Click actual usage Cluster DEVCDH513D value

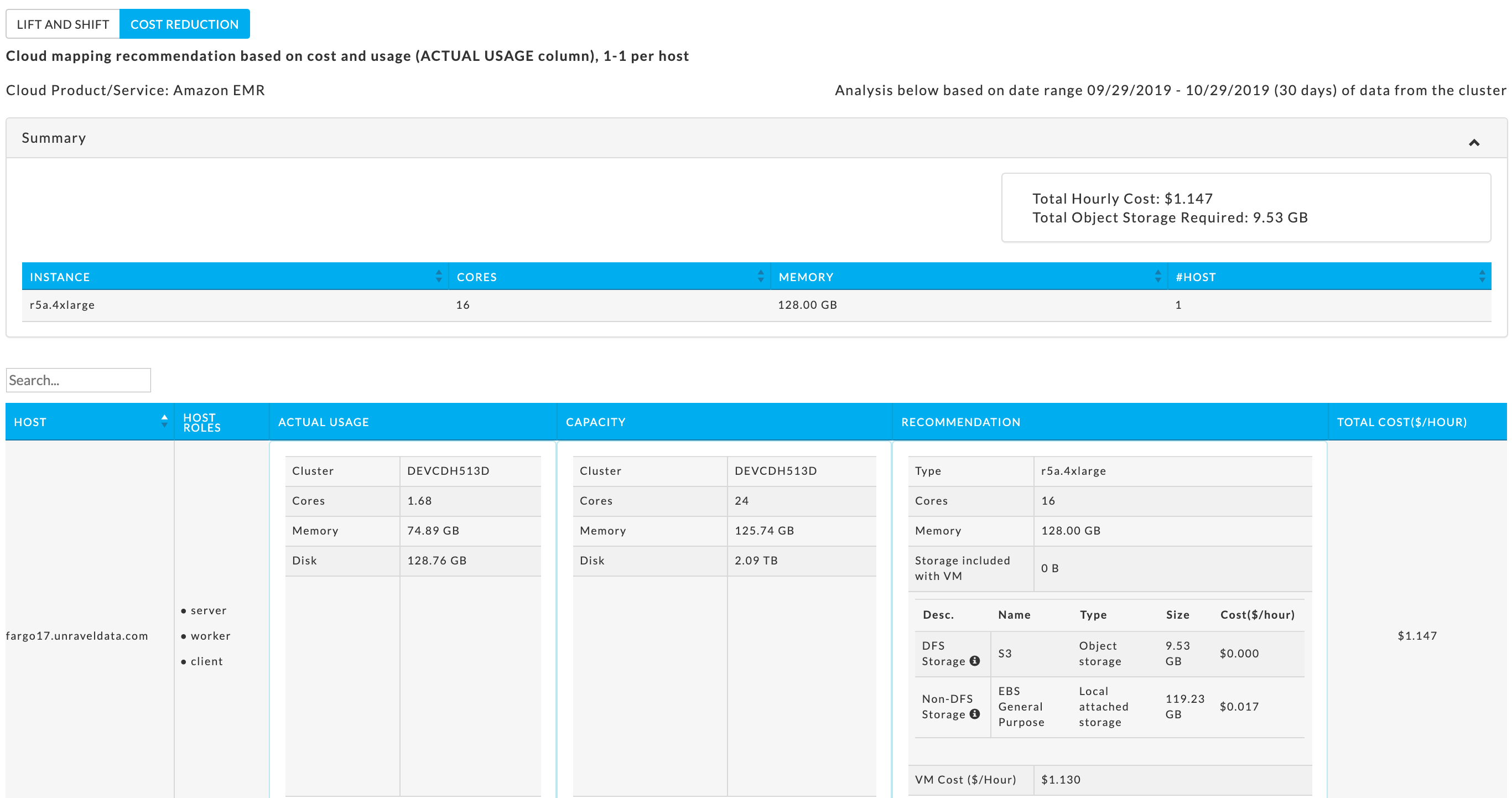click(x=448, y=470)
